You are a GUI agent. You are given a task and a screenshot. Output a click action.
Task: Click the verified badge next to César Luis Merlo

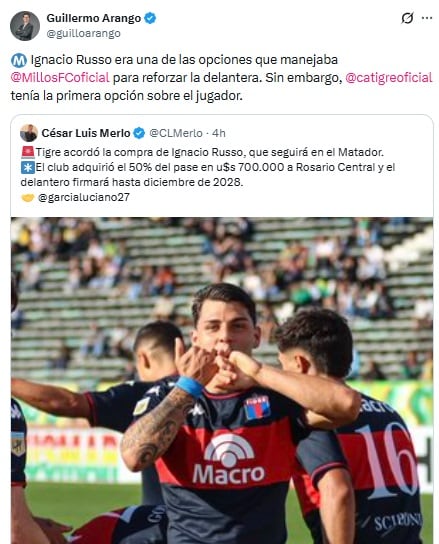pos(139,133)
